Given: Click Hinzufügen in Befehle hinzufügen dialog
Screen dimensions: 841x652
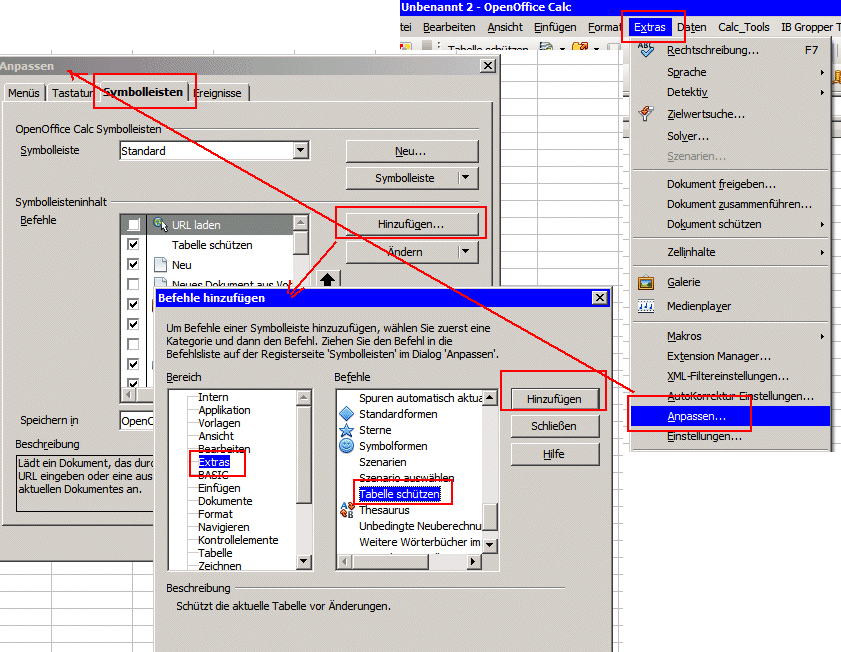Looking at the screenshot, I should [x=554, y=399].
